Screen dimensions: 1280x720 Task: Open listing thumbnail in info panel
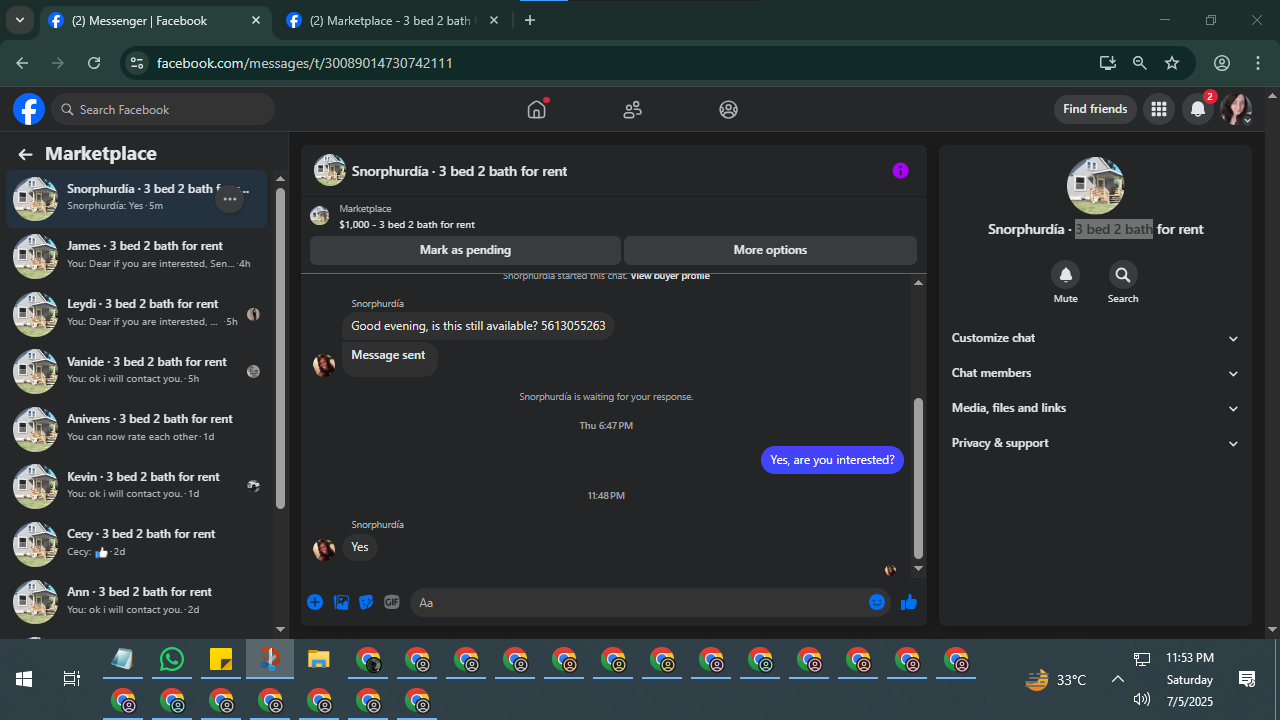pyautogui.click(x=1095, y=186)
